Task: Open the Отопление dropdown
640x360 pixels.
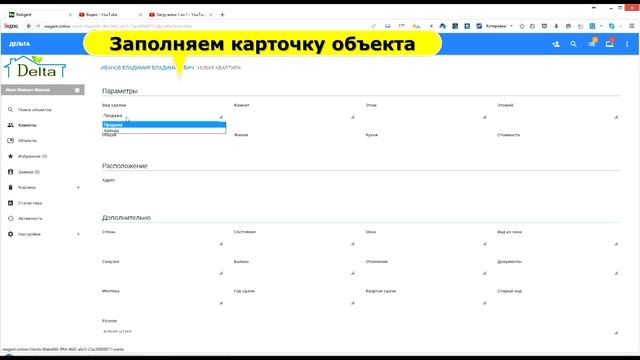Action: point(426,272)
